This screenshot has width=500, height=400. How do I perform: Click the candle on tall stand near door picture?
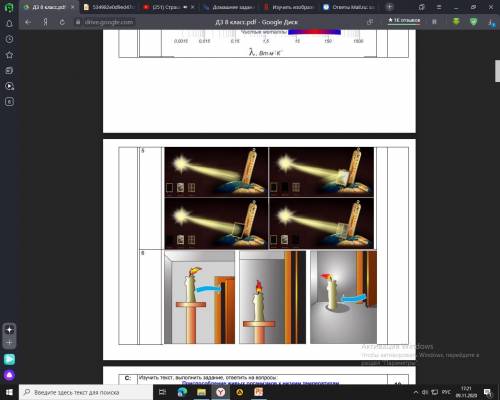[x=199, y=297]
